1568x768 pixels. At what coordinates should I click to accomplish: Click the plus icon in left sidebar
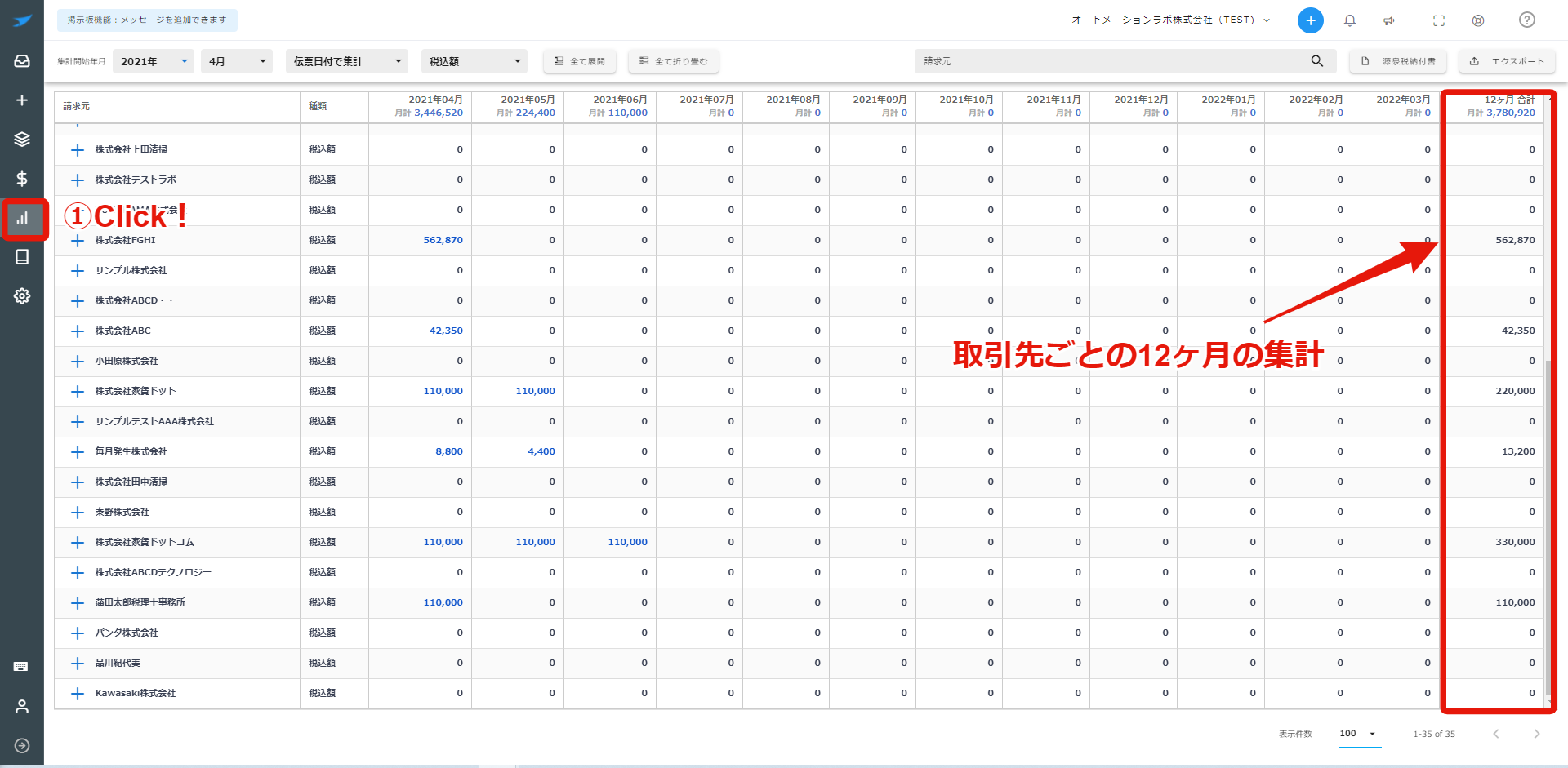click(x=22, y=100)
